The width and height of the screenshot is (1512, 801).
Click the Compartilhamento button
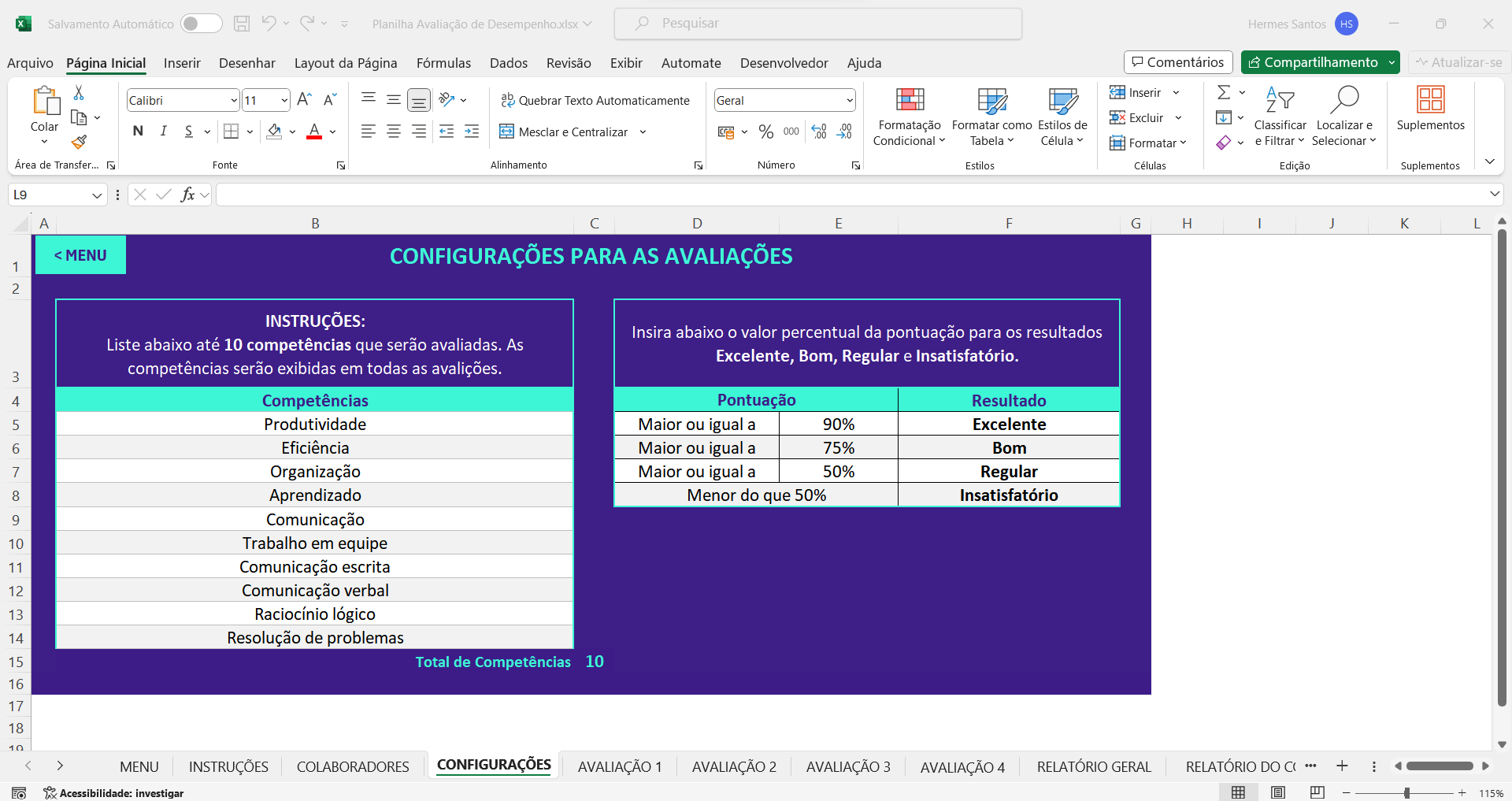pos(1313,62)
